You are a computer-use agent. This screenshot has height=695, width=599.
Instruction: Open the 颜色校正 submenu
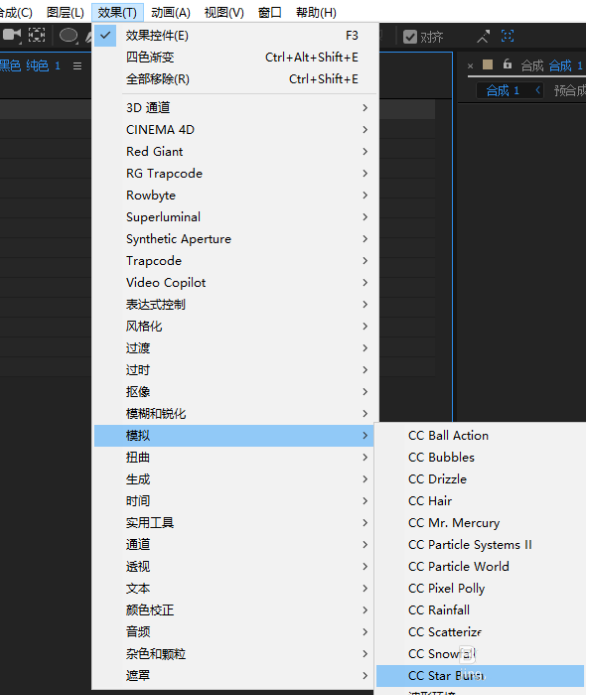[x=234, y=610]
